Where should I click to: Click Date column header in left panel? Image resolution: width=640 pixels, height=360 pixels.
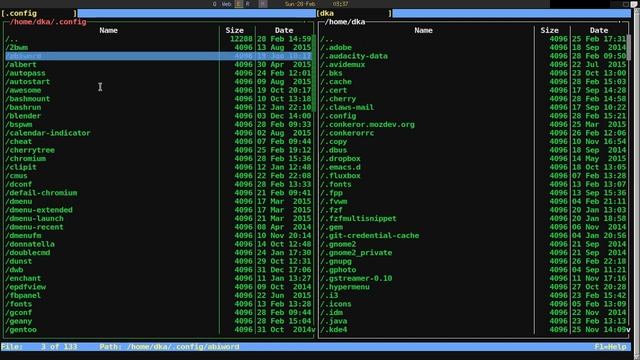coord(284,30)
